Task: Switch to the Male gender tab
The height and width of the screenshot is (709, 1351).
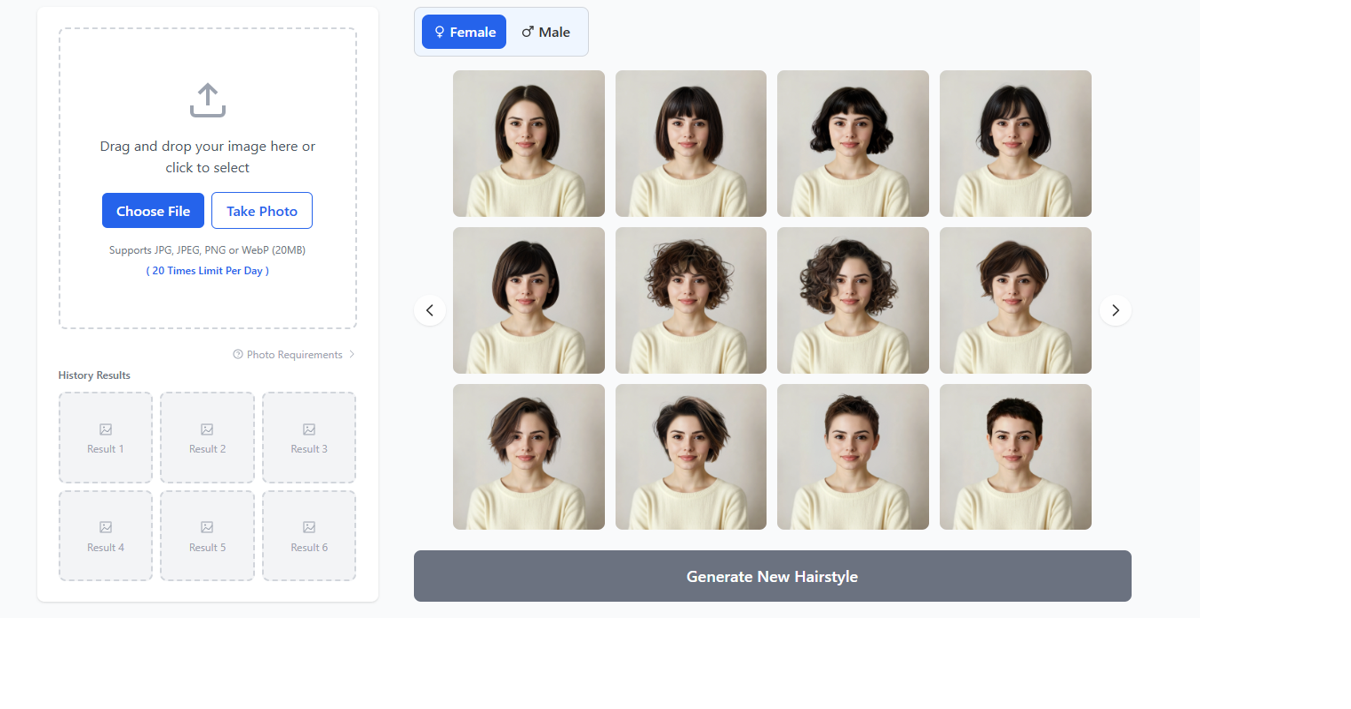Action: point(546,32)
